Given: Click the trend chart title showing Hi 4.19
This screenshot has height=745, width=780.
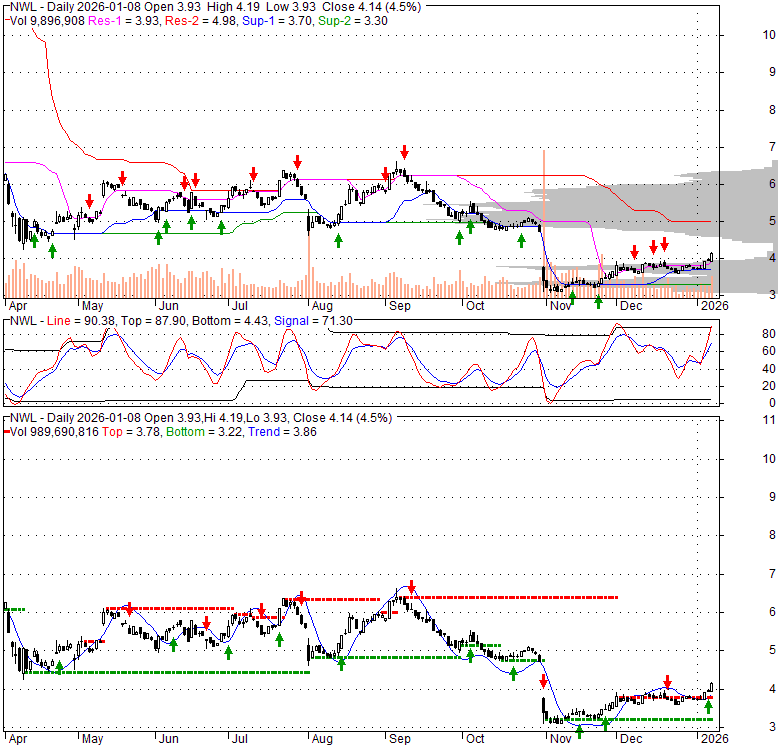Looking at the screenshot, I should pos(201,418).
